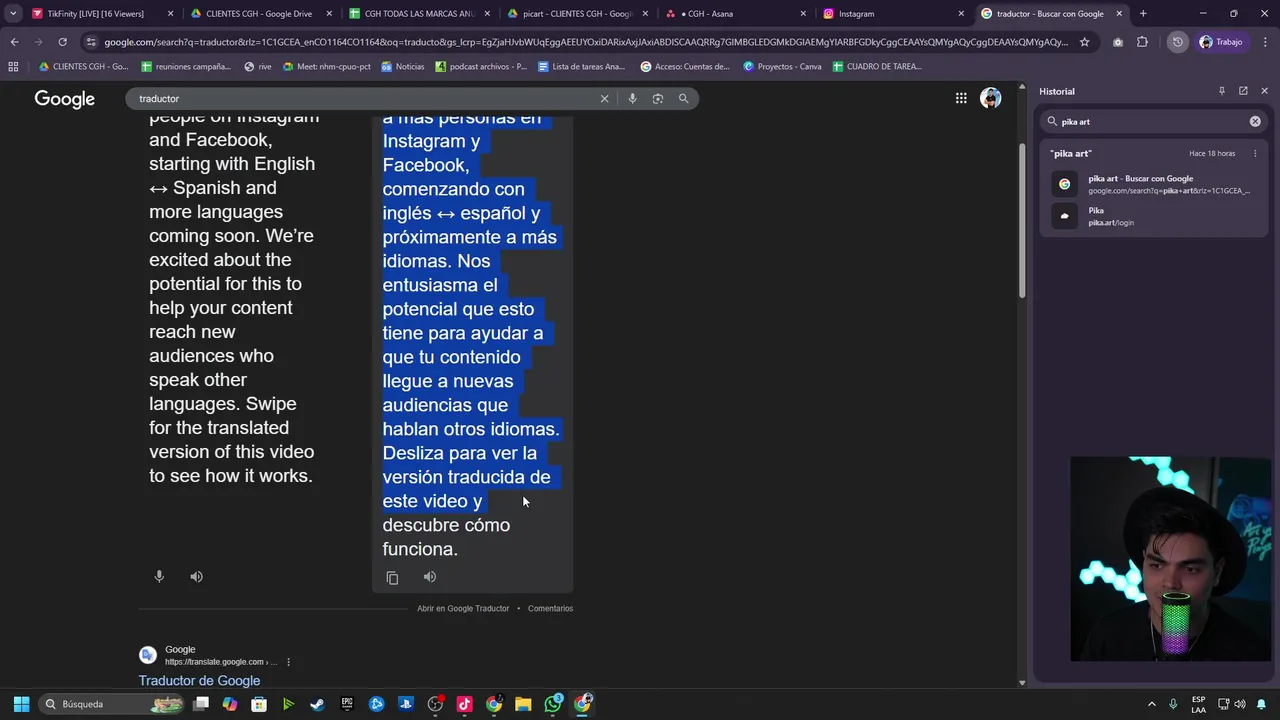Open the 'Noticias' bookmark

tap(402, 67)
